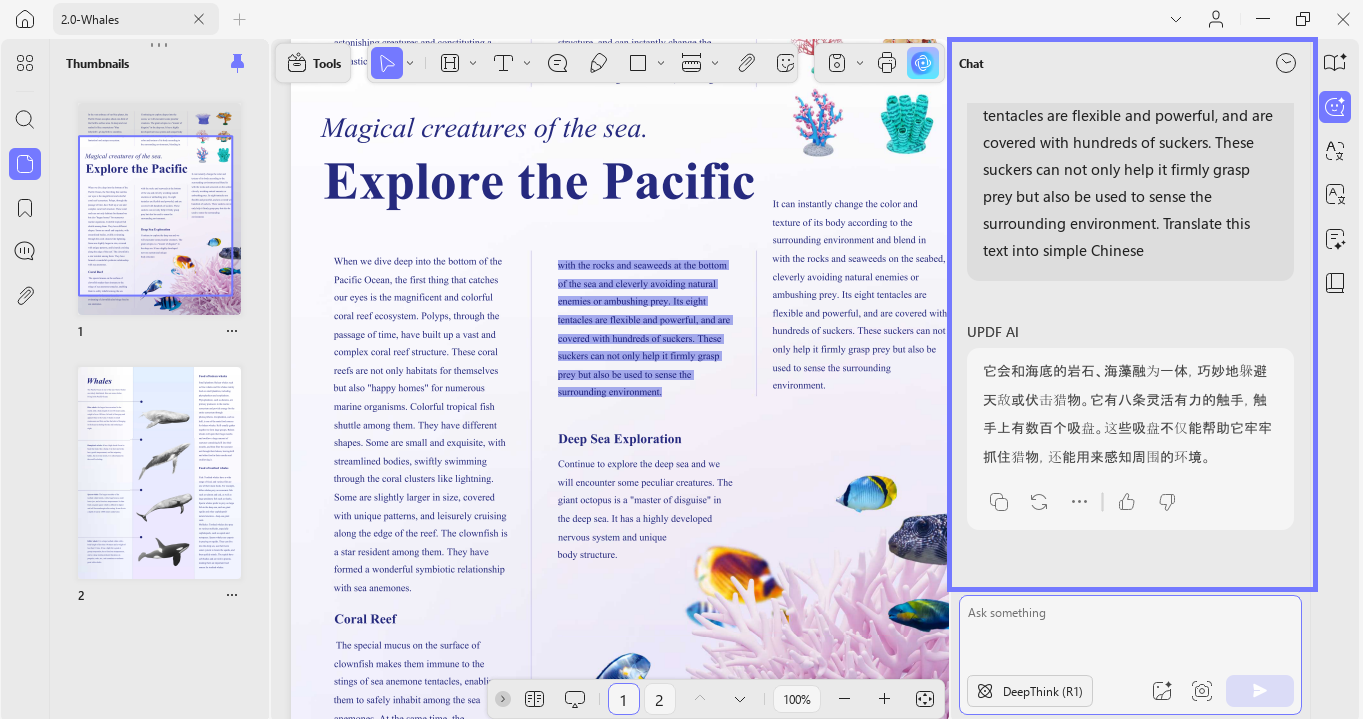The height and width of the screenshot is (719, 1363).
Task: Take a screenshot for the chat prompt
Action: (x=1202, y=691)
